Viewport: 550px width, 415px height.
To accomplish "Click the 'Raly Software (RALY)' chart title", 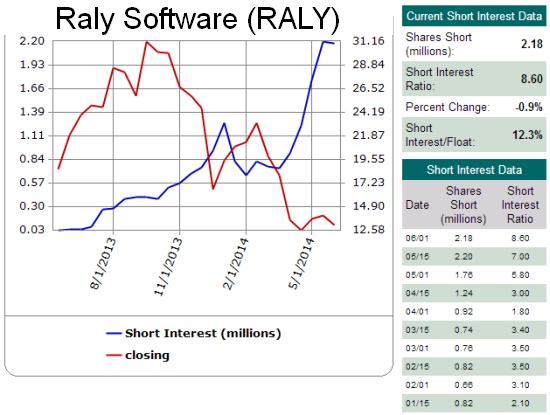I will tap(197, 19).
